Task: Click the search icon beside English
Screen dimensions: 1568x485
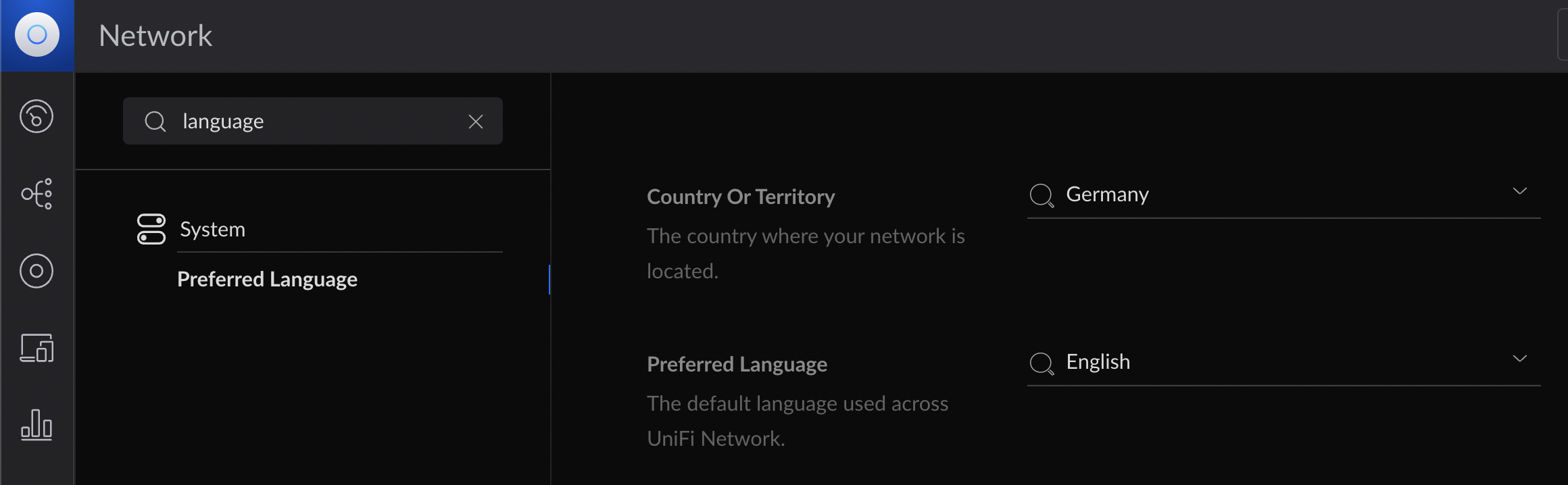Action: [1042, 363]
